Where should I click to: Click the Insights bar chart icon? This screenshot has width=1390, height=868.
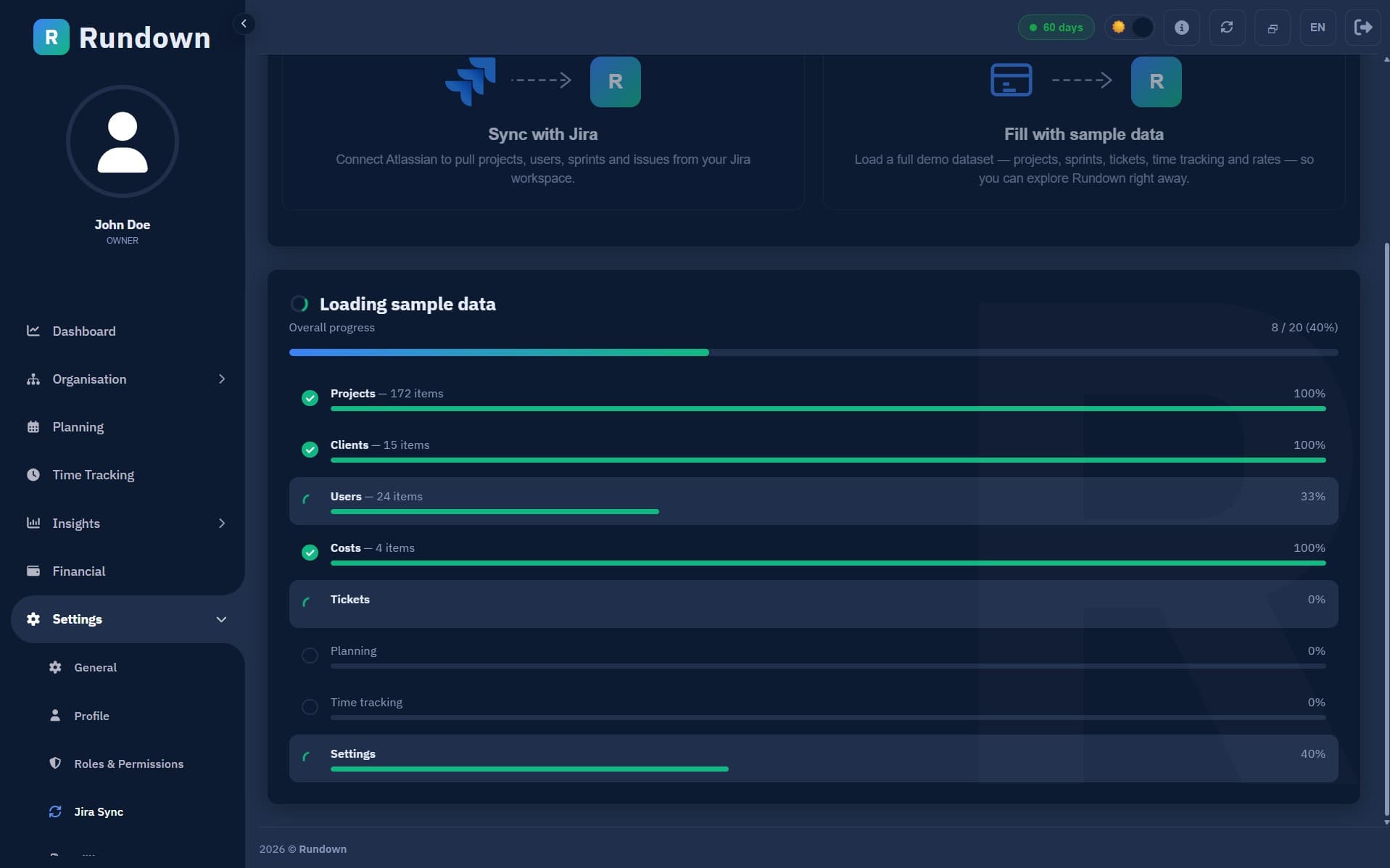[x=33, y=523]
